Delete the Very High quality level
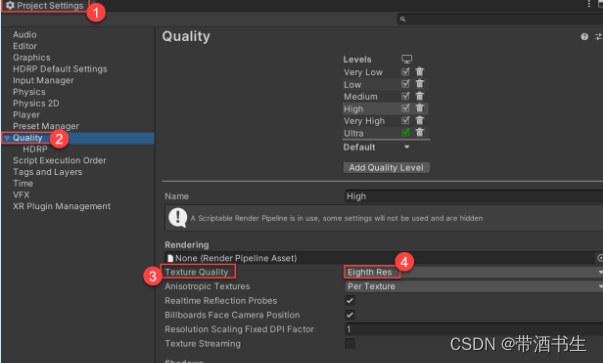 click(x=420, y=121)
